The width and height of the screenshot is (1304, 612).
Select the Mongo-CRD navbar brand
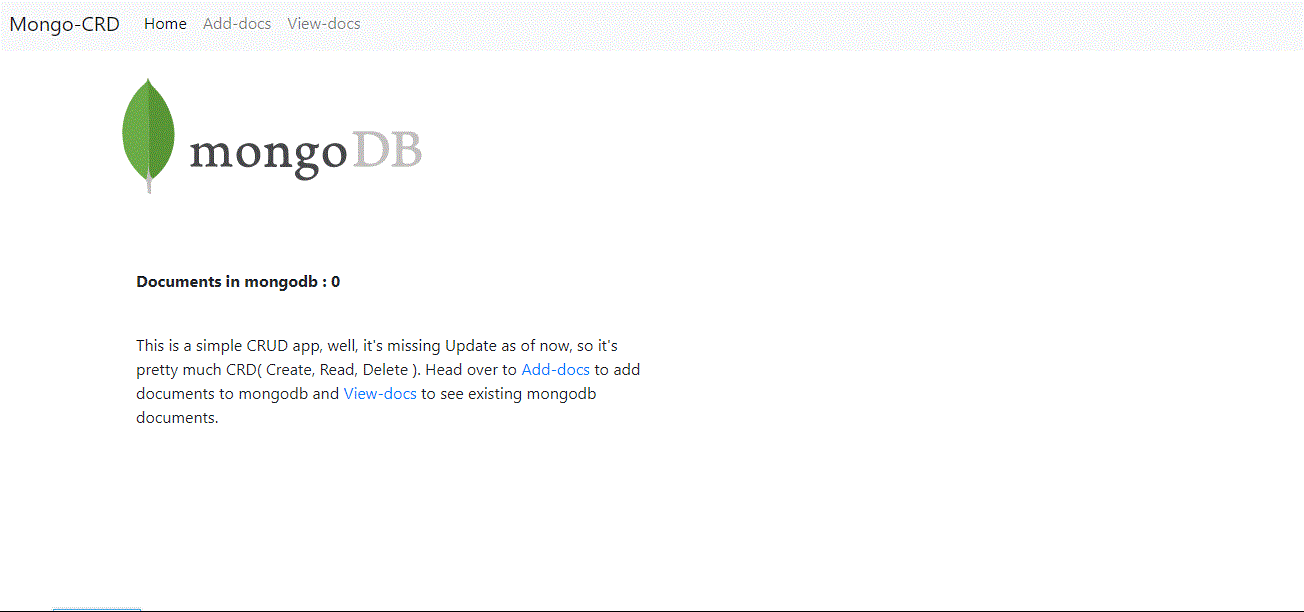[x=64, y=23]
